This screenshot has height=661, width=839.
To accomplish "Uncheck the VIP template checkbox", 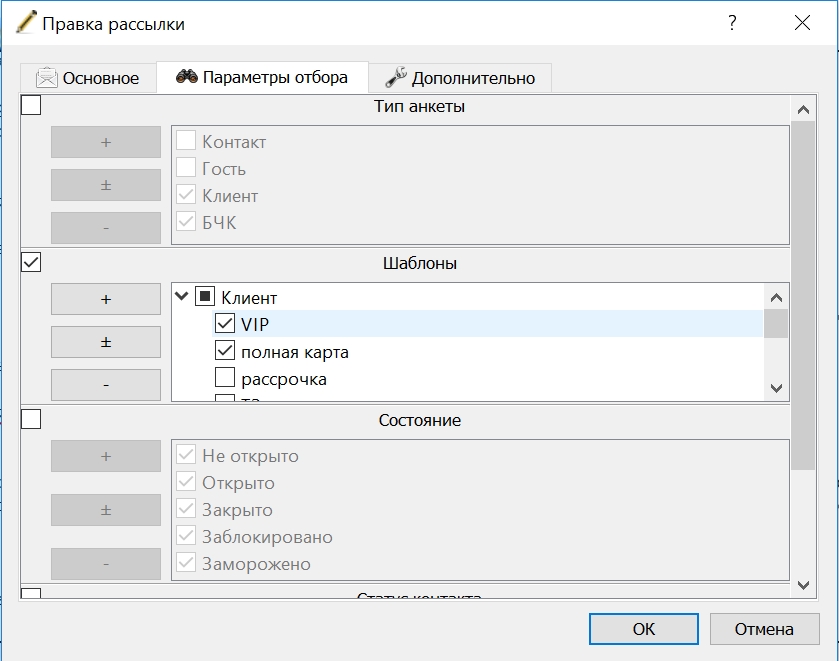I will pos(225,323).
